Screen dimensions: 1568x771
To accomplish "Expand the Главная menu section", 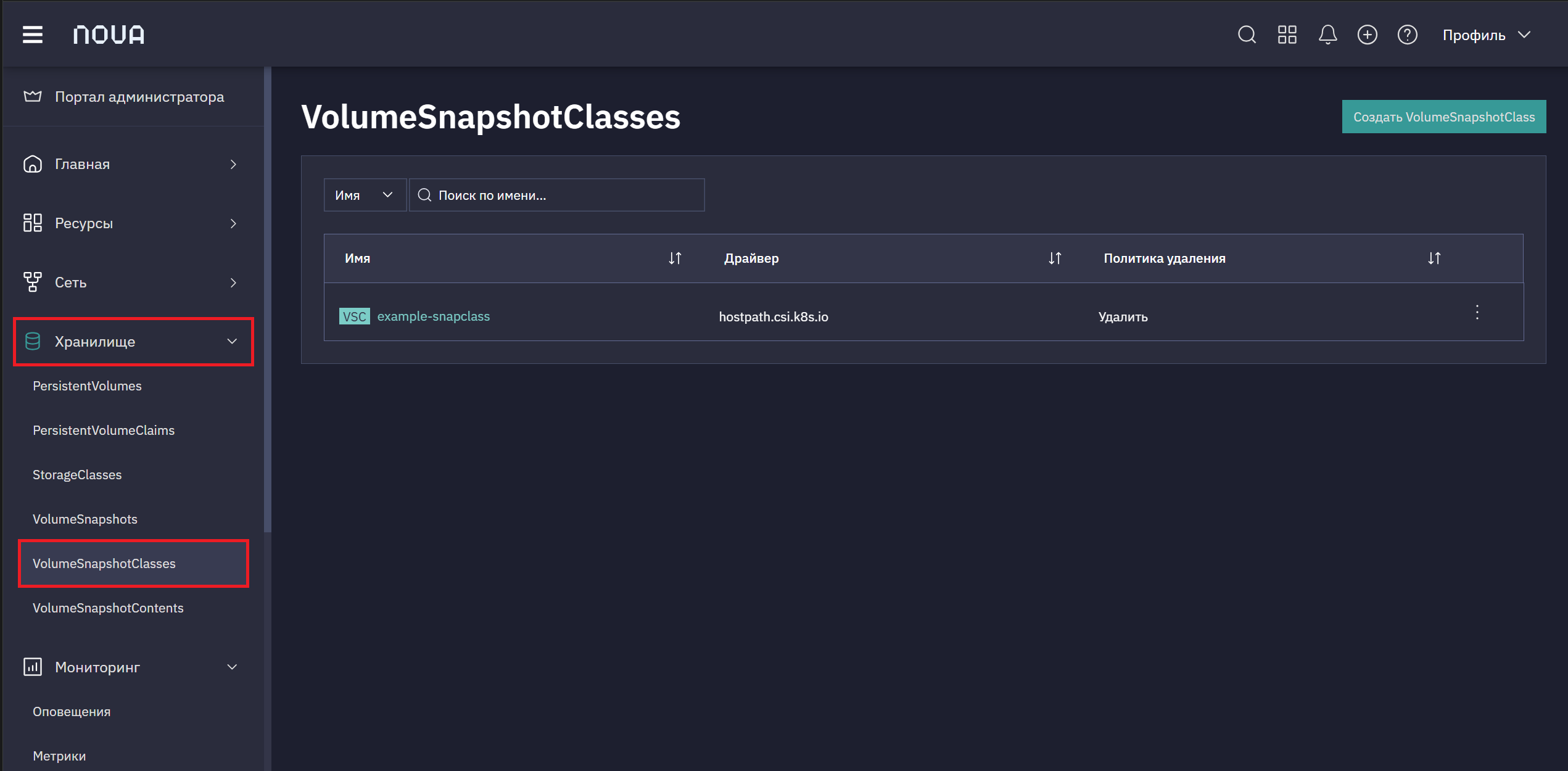I will click(131, 164).
